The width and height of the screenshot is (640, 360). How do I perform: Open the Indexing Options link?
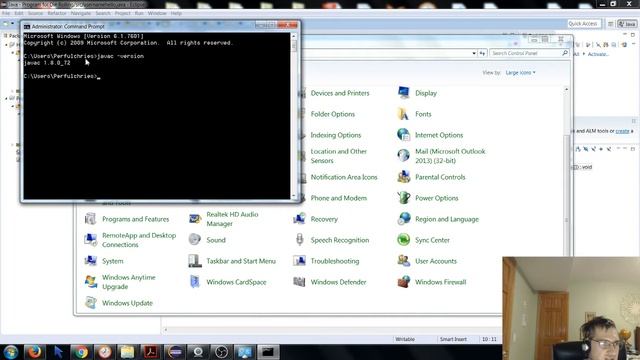(336, 135)
